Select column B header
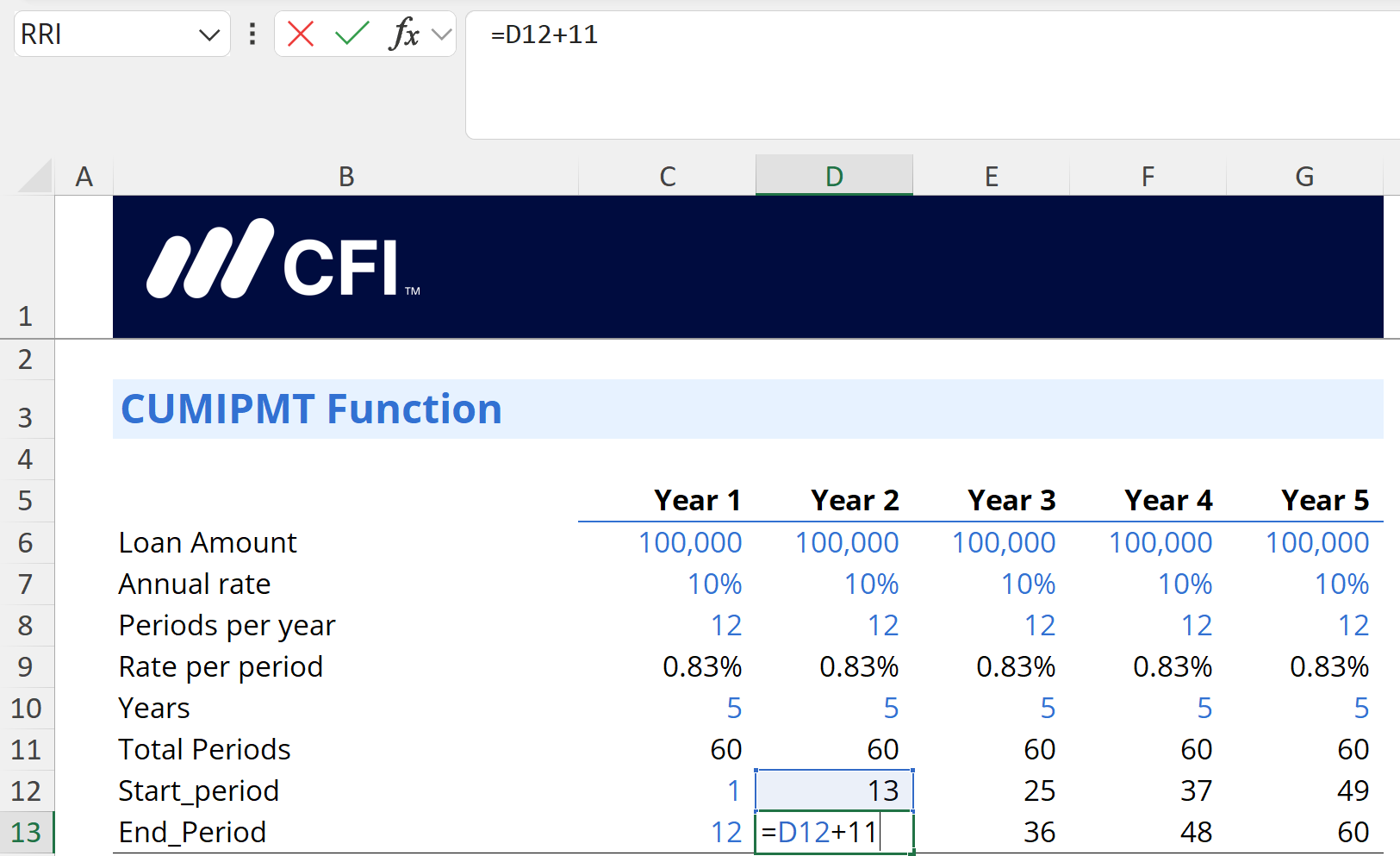 click(x=345, y=177)
